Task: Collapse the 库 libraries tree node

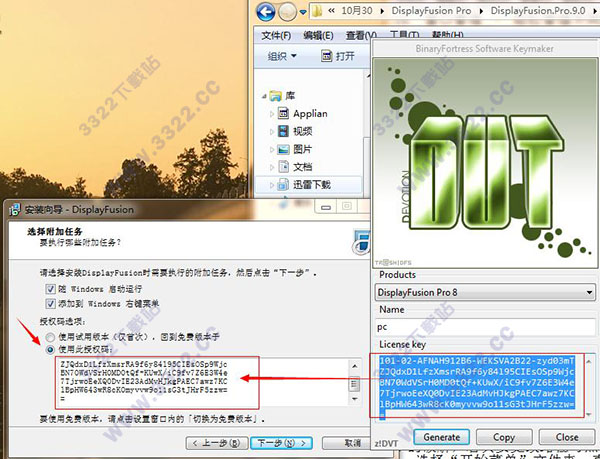Action: [x=264, y=96]
